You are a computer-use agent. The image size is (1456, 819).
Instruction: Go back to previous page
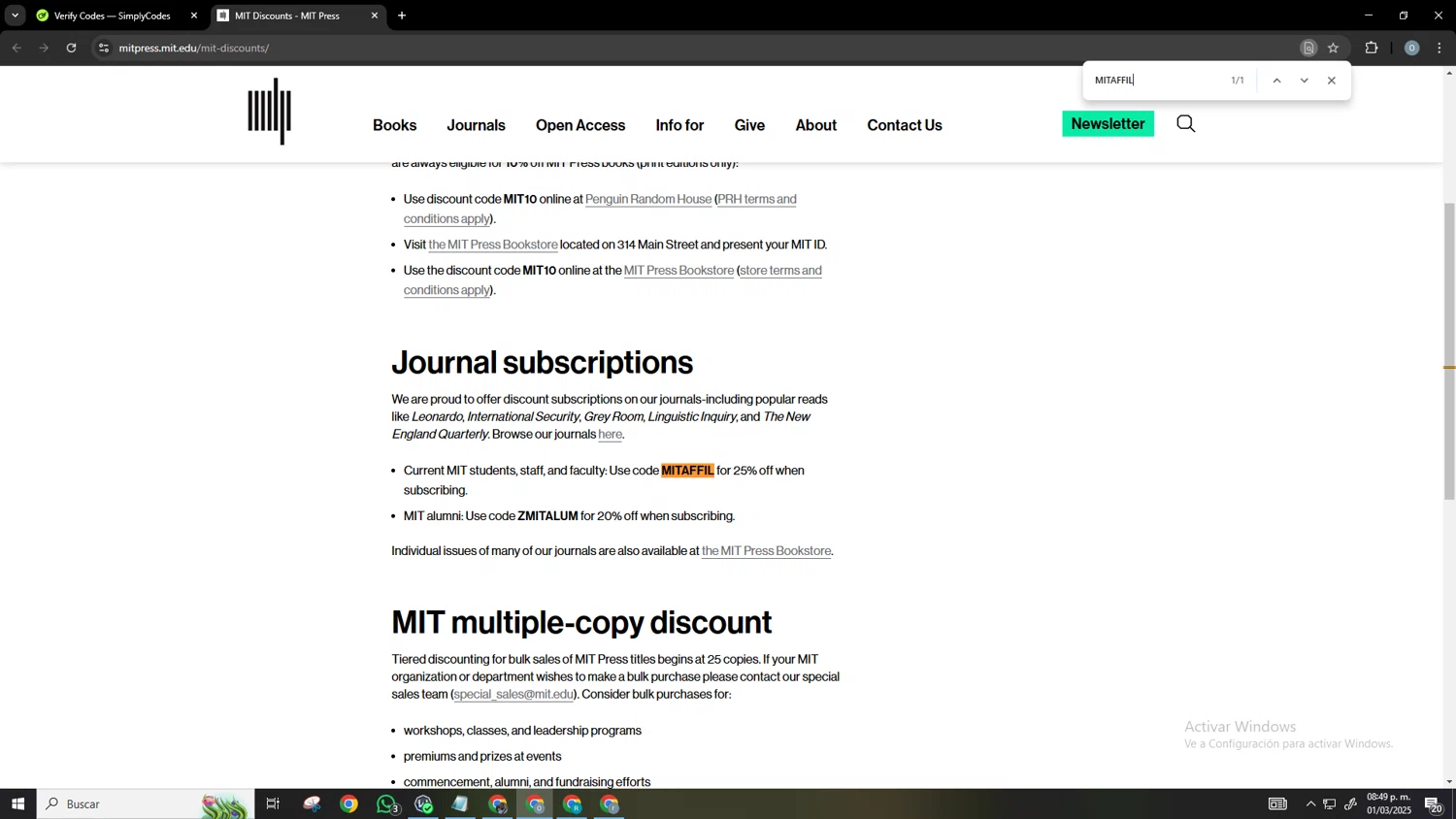coord(17,48)
